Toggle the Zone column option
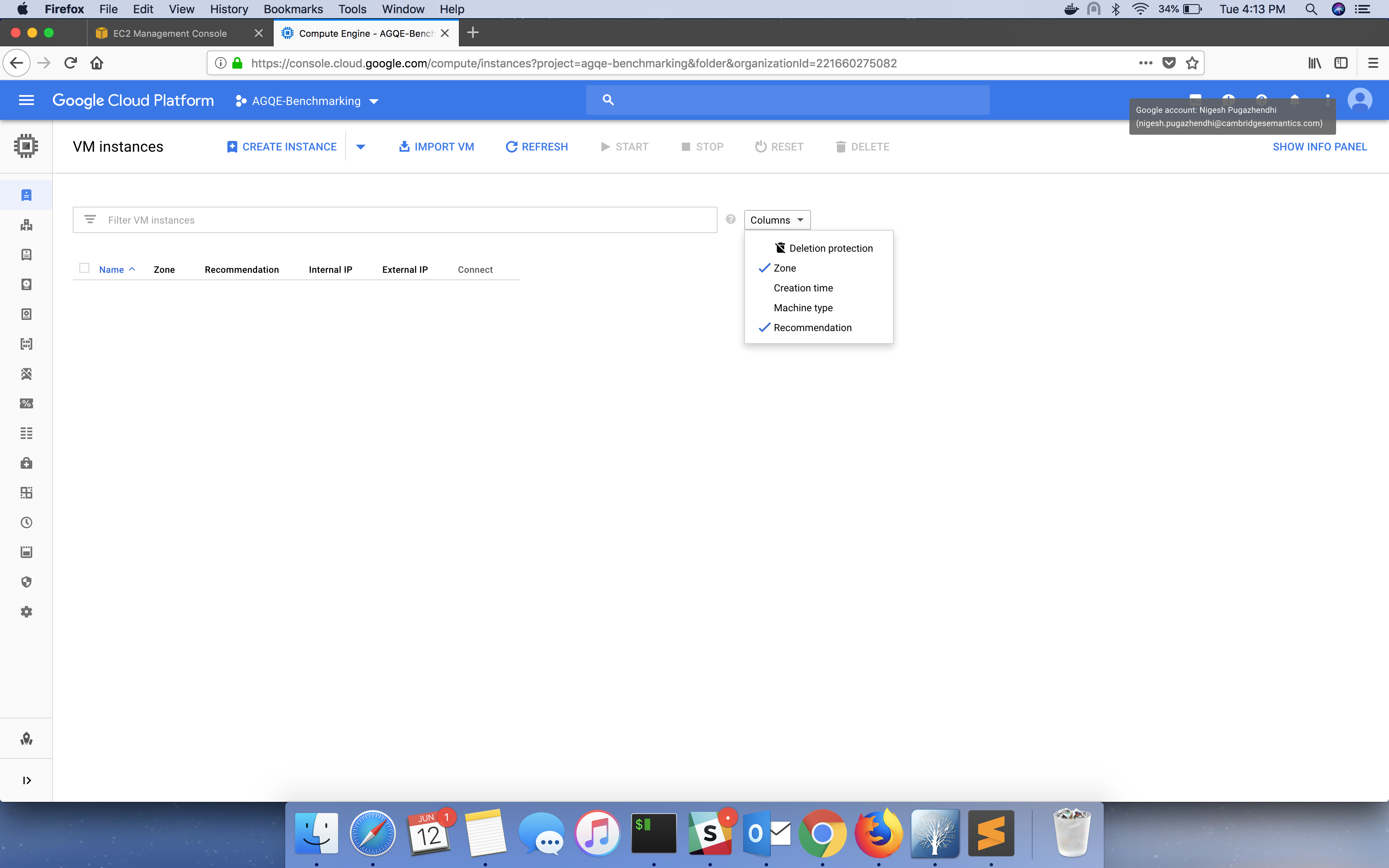The width and height of the screenshot is (1389, 868). pyautogui.click(x=785, y=268)
